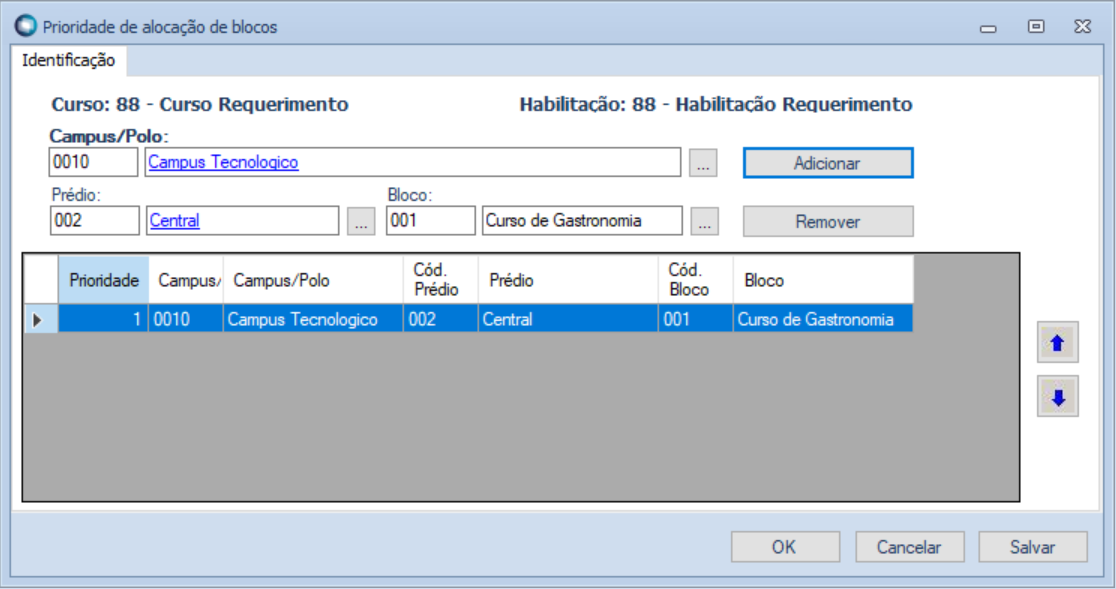This screenshot has height=589, width=1116.
Task: Select the priority cell with value 1
Action: pyautogui.click(x=103, y=319)
